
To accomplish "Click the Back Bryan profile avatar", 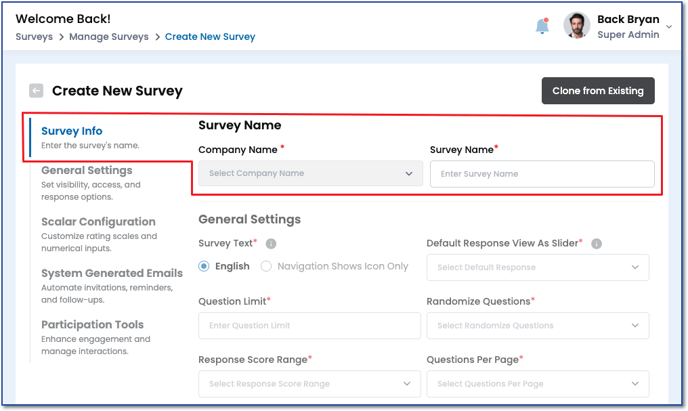I will pos(576,27).
